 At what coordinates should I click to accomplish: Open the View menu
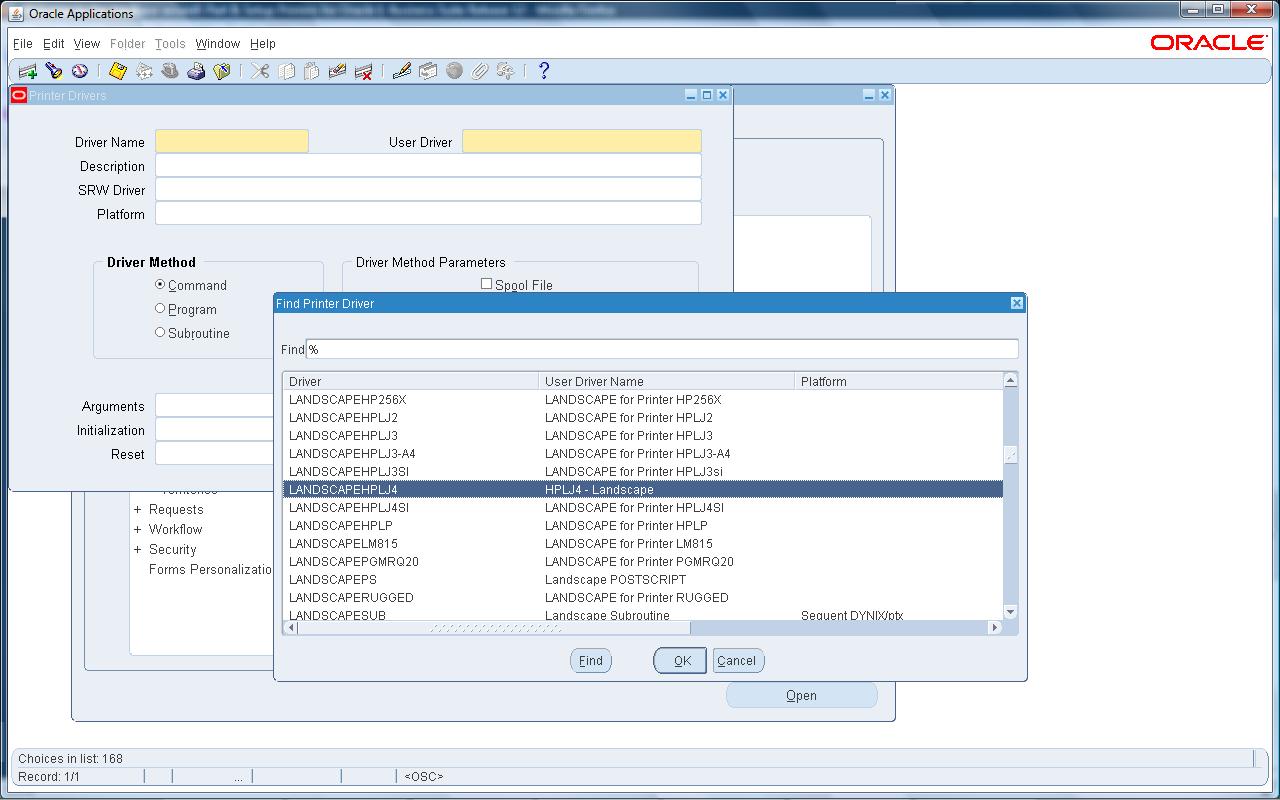coord(87,44)
